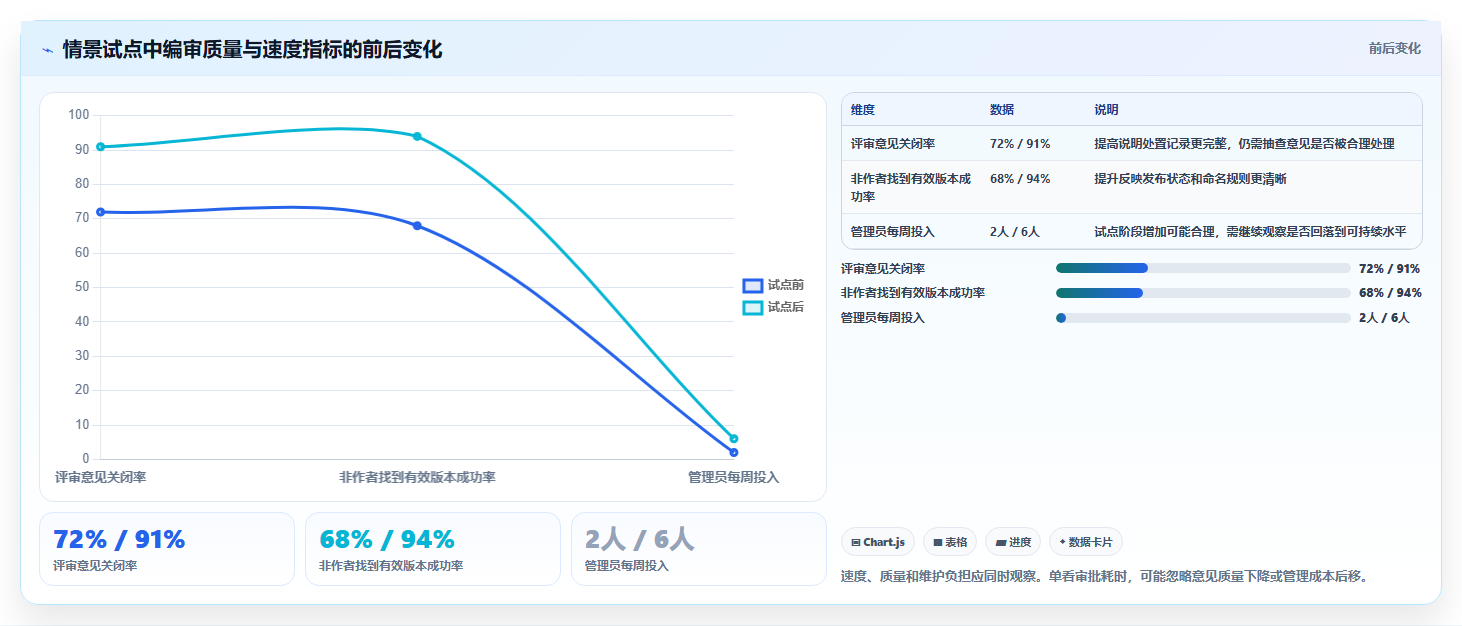The height and width of the screenshot is (626, 1462).
Task: Click the 前后变化 label in the header
Action: pos(1395,49)
